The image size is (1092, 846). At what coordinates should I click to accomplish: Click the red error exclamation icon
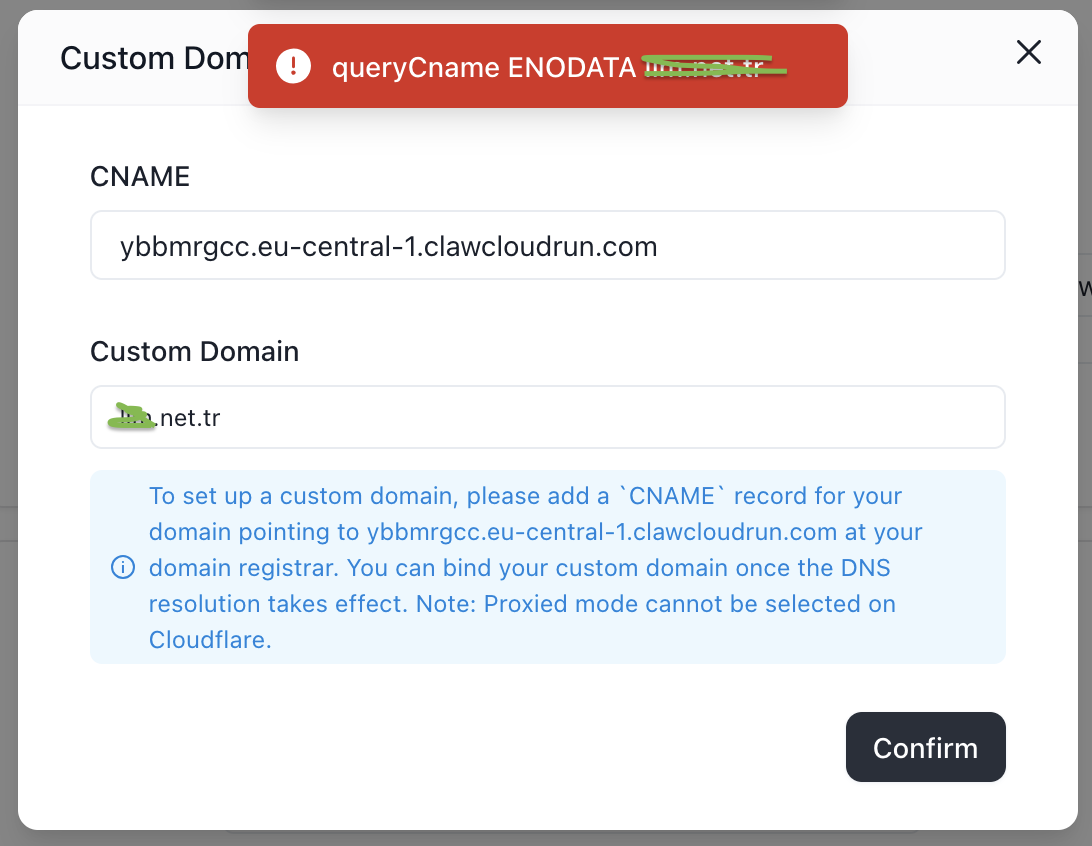[x=293, y=67]
